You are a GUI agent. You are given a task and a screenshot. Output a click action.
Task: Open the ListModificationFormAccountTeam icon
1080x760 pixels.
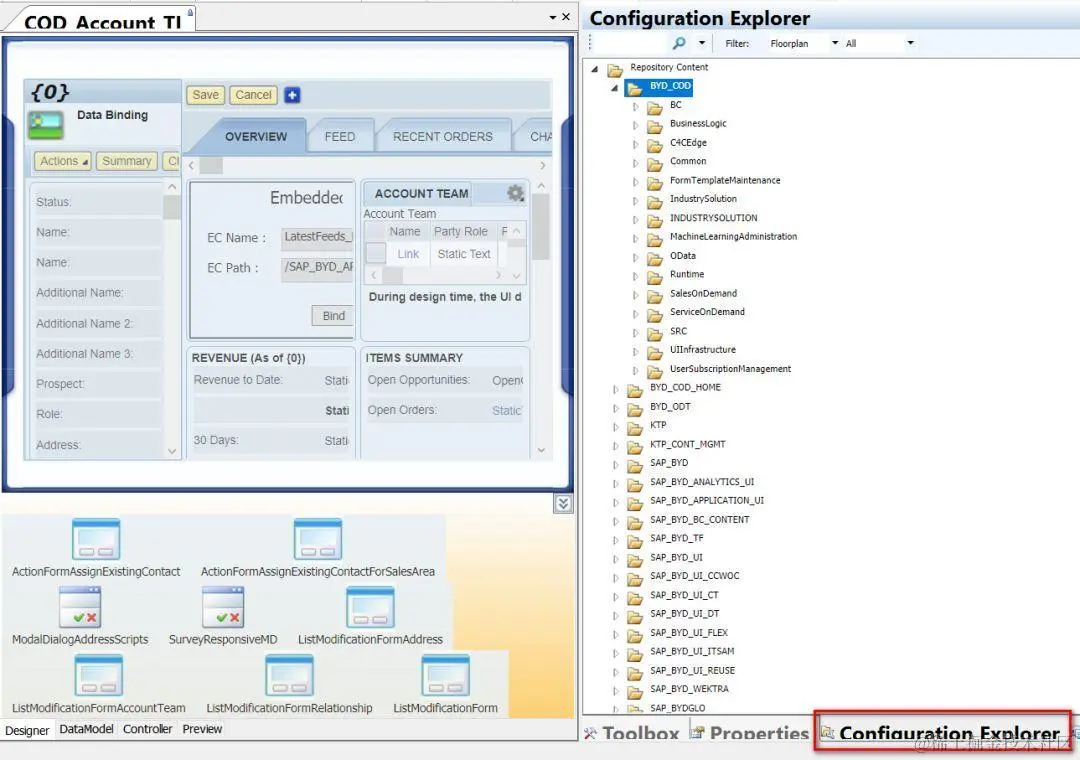(x=98, y=675)
